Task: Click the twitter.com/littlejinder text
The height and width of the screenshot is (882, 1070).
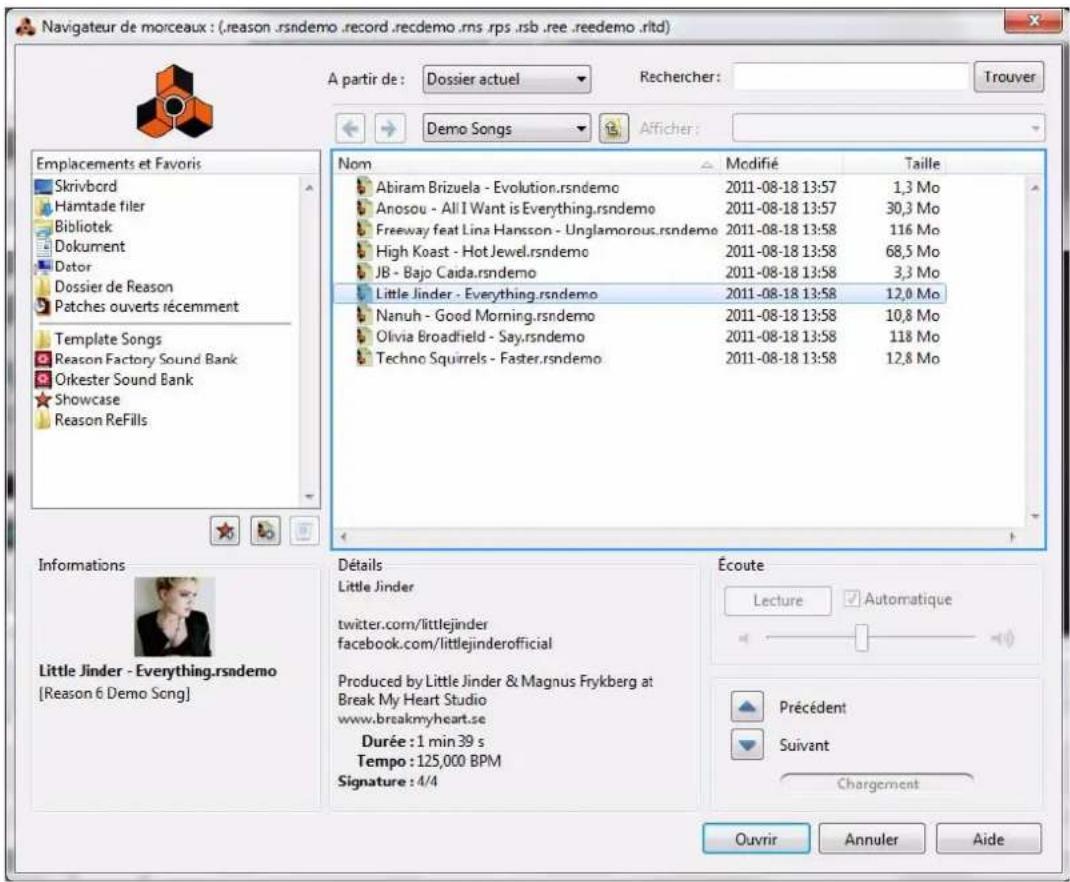Action: (x=413, y=624)
